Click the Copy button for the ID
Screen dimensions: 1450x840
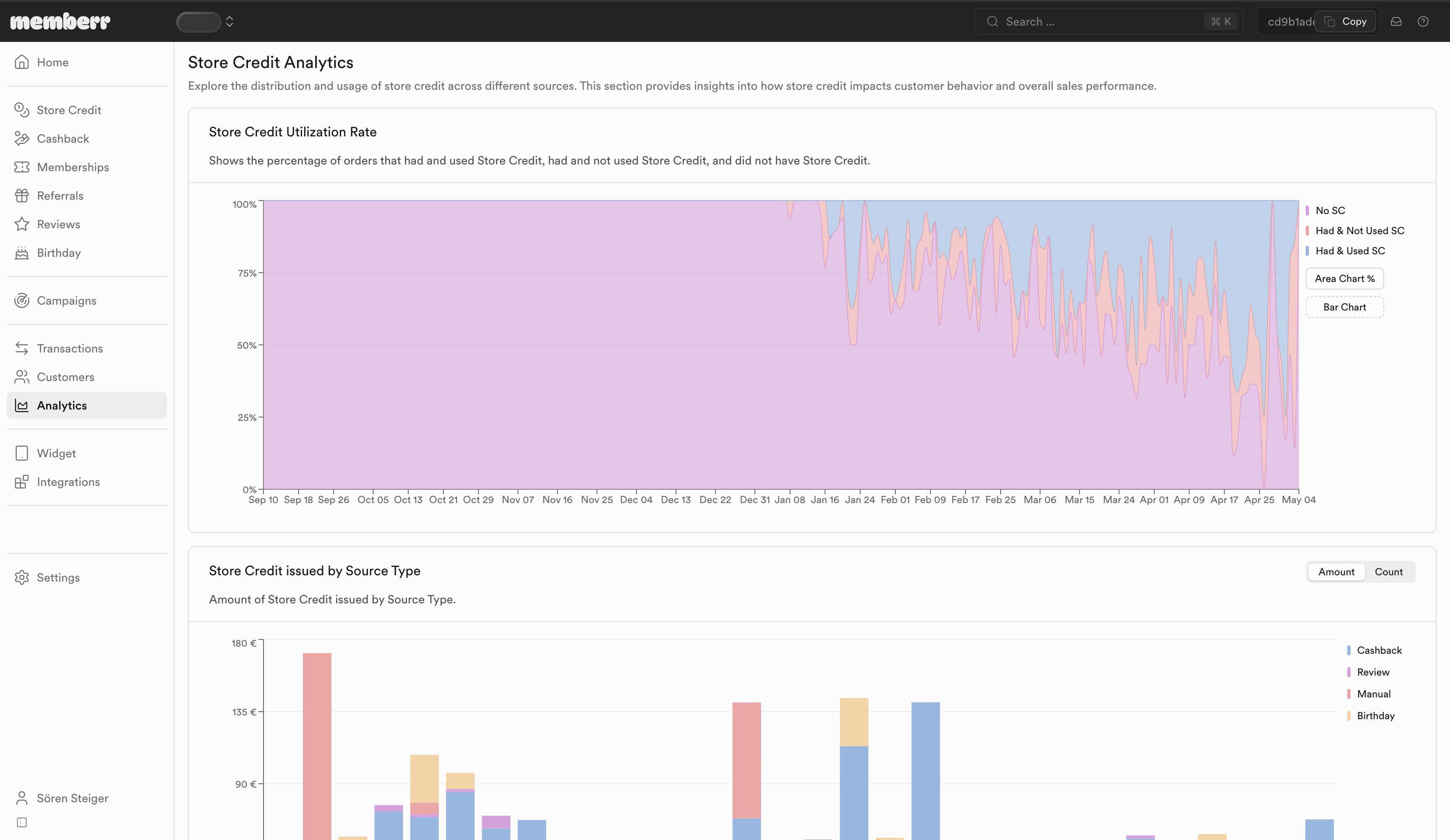tap(1346, 21)
